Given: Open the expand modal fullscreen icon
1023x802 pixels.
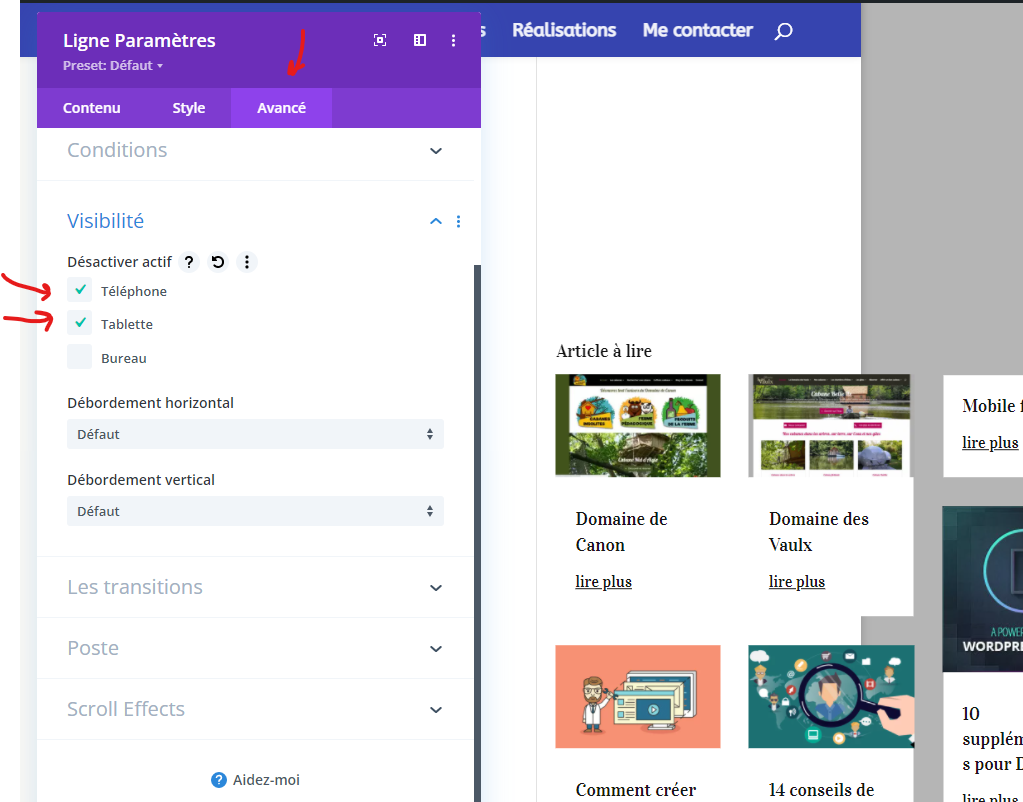Looking at the screenshot, I should [x=380, y=40].
